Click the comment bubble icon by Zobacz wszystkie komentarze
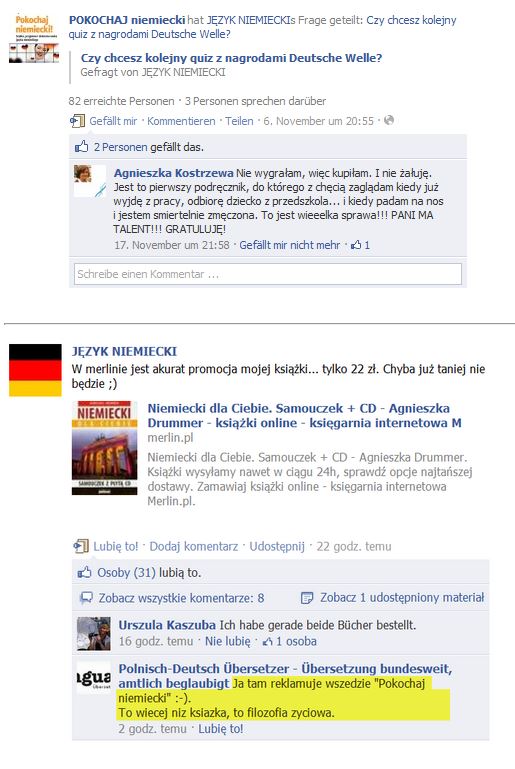Screen dimensions: 515x769 tap(86, 597)
